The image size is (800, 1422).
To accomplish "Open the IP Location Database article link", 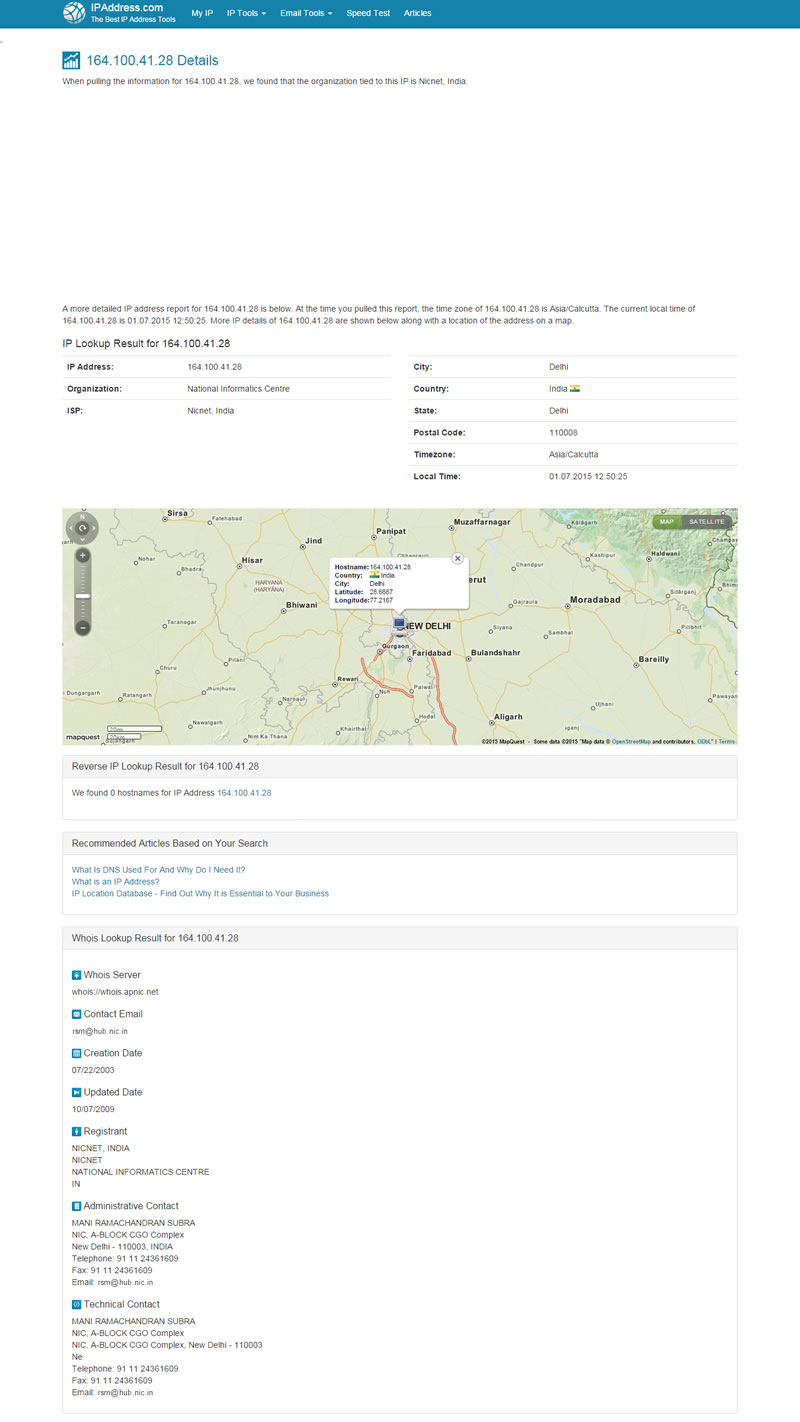I will [x=200, y=894].
